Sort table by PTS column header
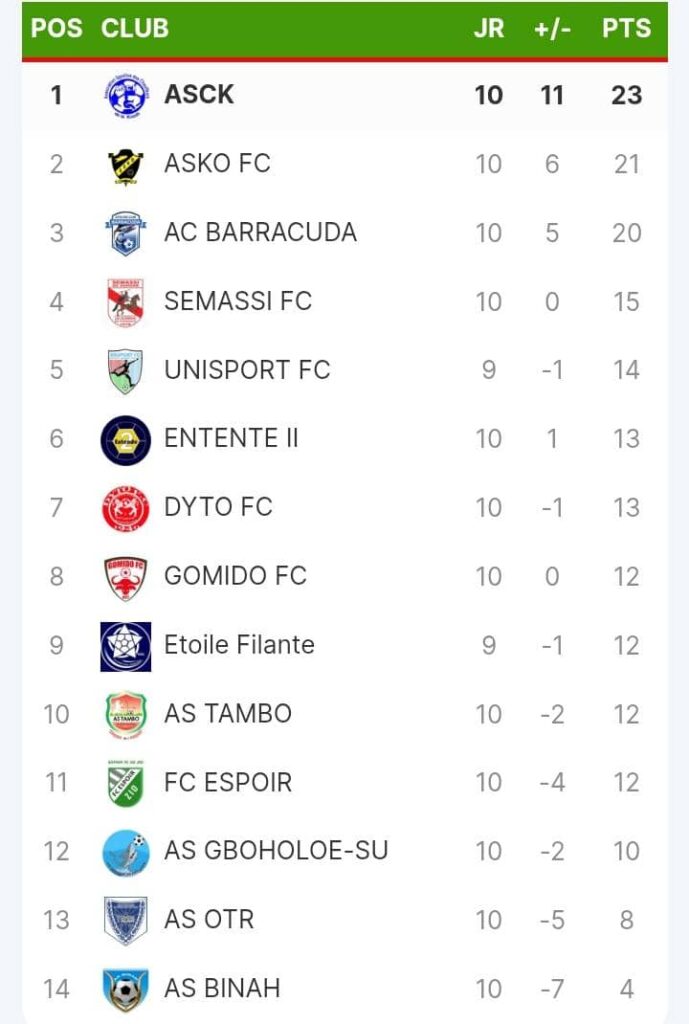 click(626, 28)
